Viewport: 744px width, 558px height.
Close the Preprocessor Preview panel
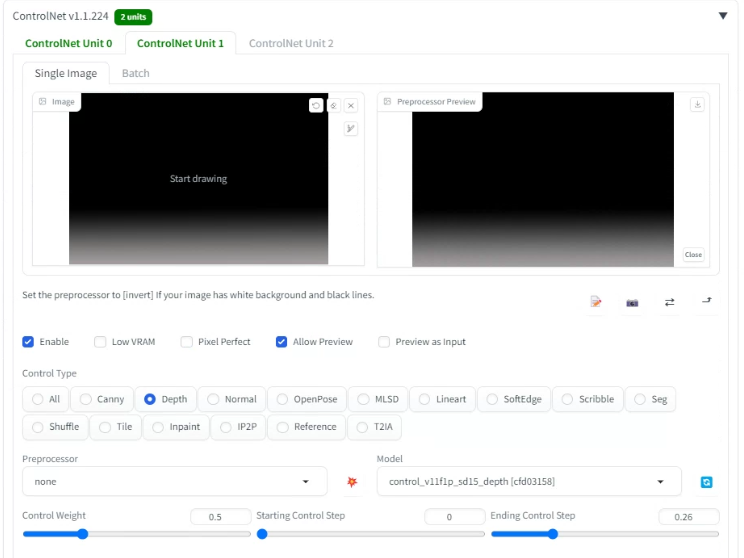tap(693, 255)
